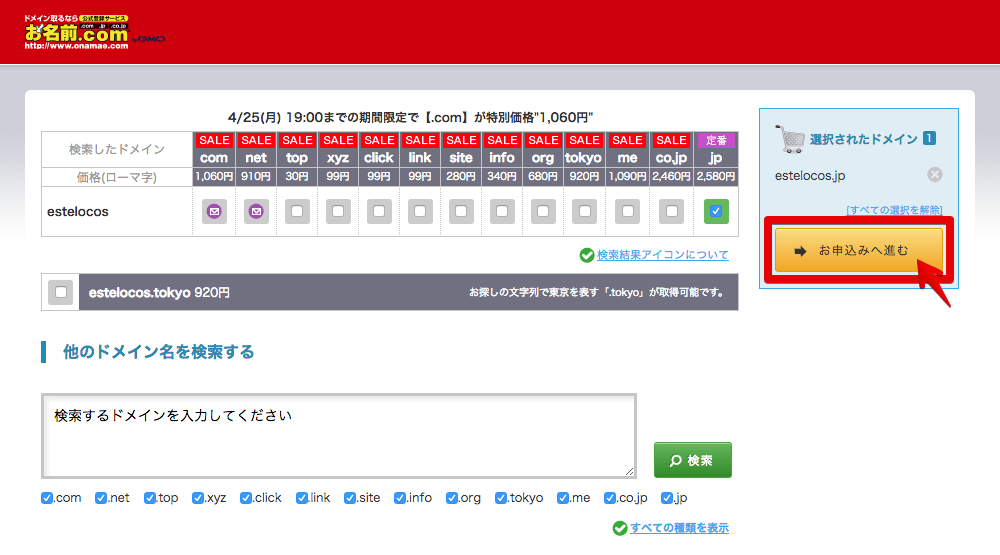Click the selected-domain count badge 1
1000x555 pixels.
[x=929, y=138]
